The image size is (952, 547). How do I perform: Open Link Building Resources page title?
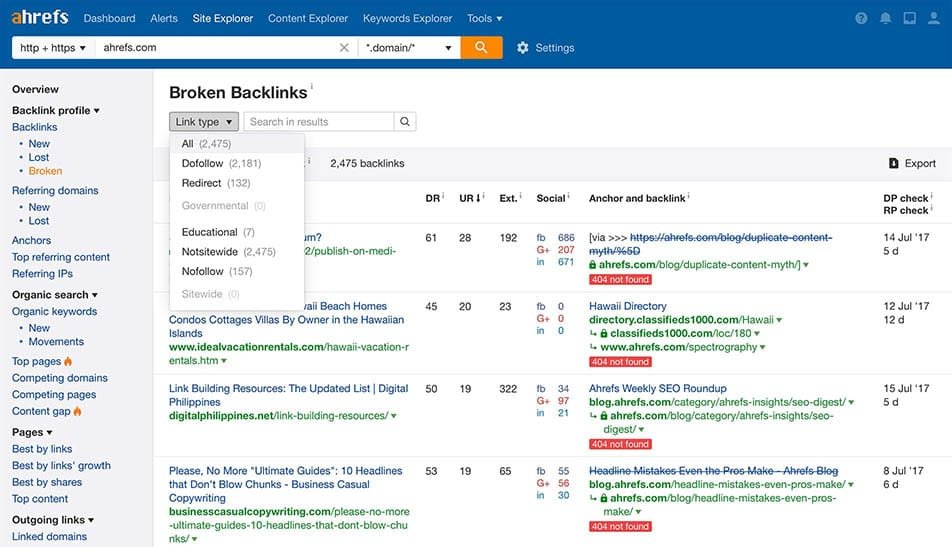(288, 395)
